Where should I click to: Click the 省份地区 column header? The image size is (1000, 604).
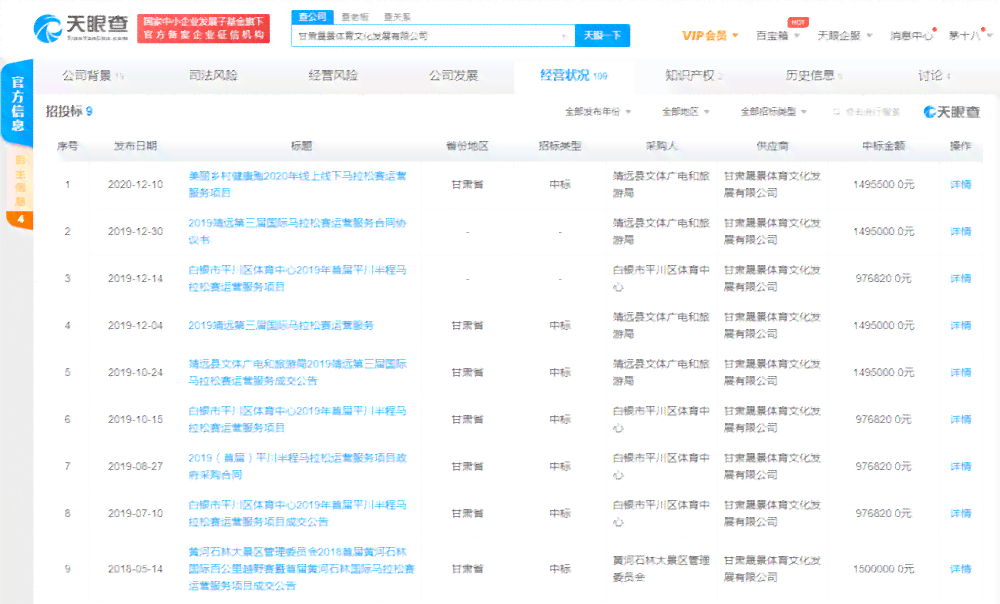pos(467,146)
